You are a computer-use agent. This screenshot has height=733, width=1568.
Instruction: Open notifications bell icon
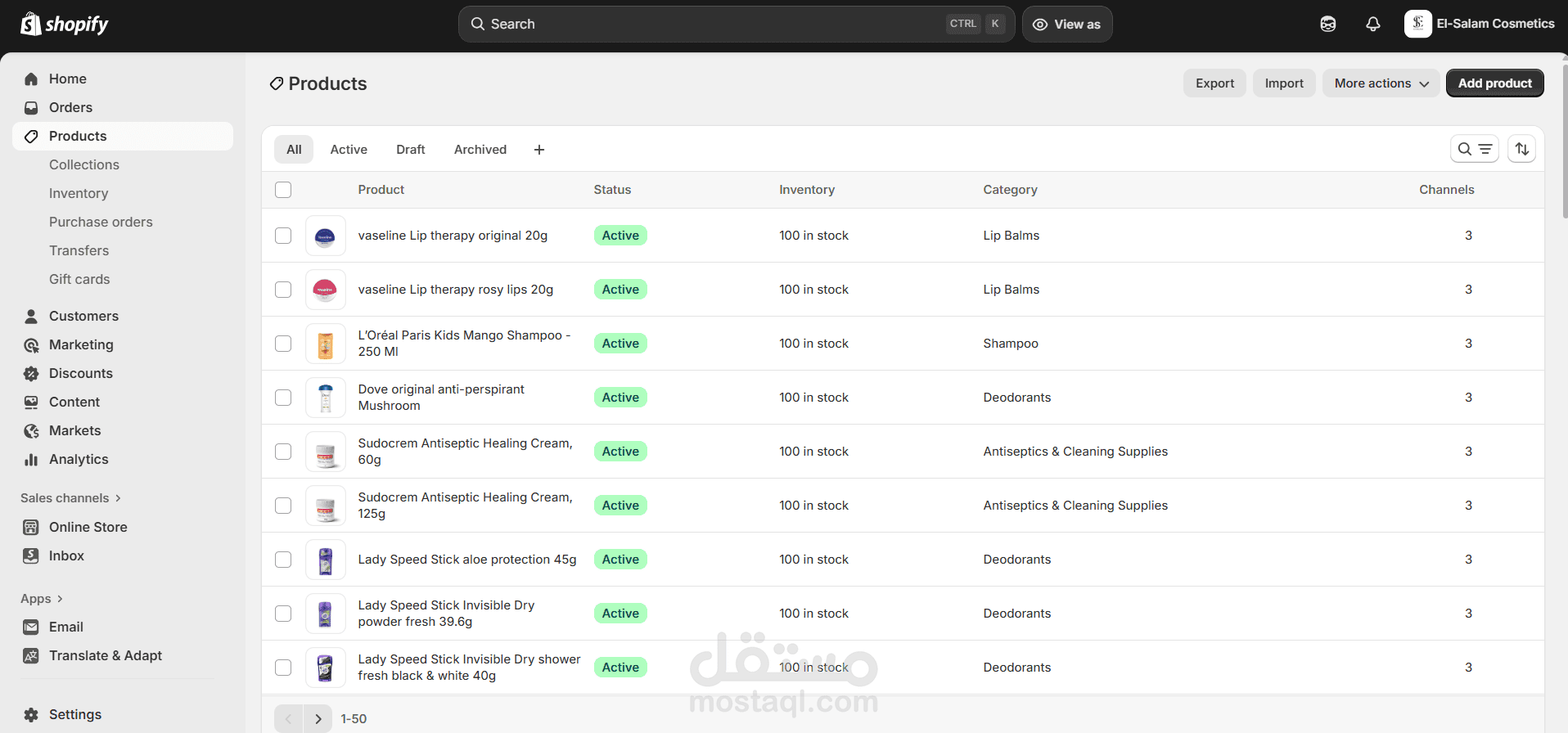1373,24
